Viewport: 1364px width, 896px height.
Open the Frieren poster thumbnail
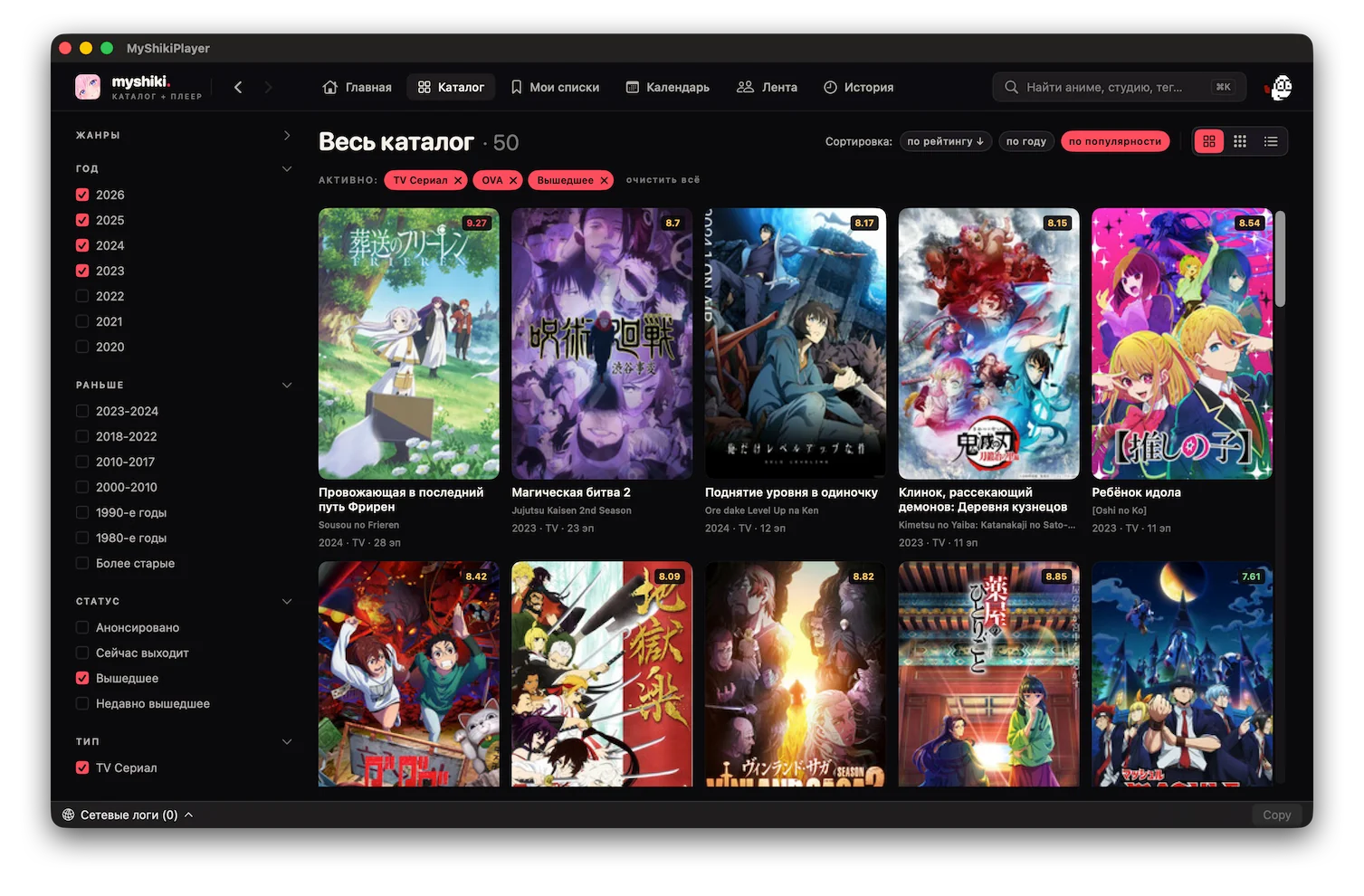pyautogui.click(x=409, y=344)
